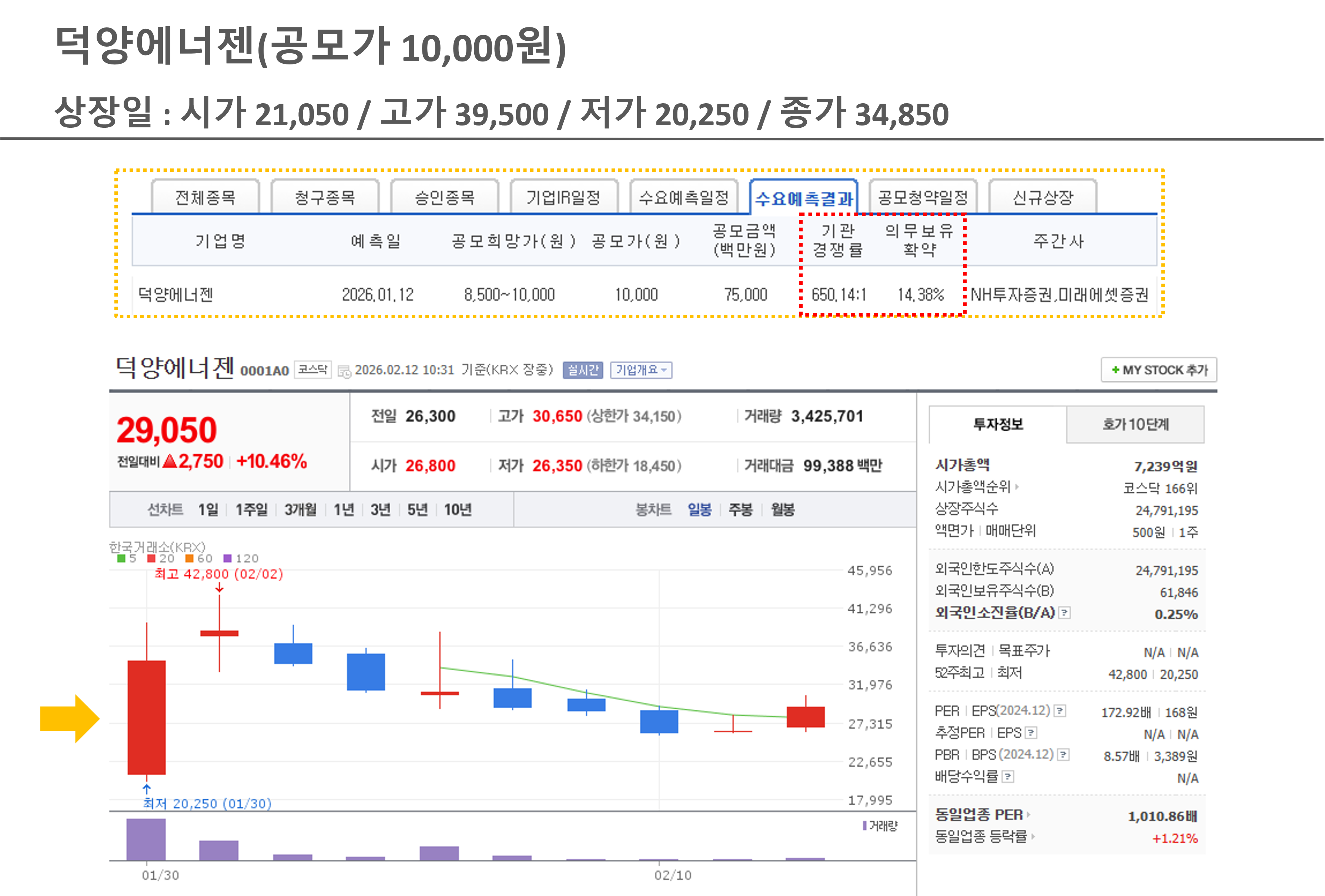Open the 공모청약일정 tab
The height and width of the screenshot is (896, 1325).
(x=923, y=197)
